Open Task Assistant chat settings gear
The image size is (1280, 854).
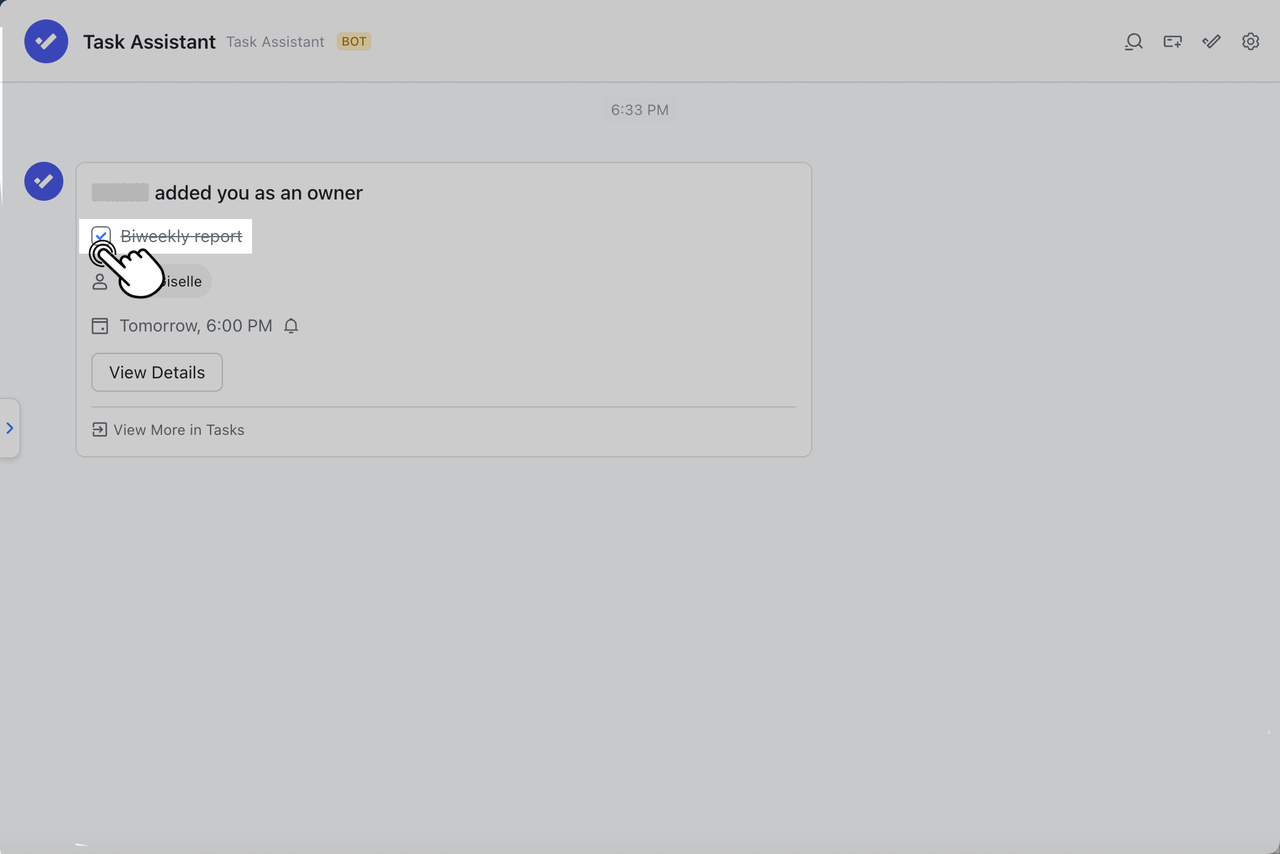(1250, 41)
